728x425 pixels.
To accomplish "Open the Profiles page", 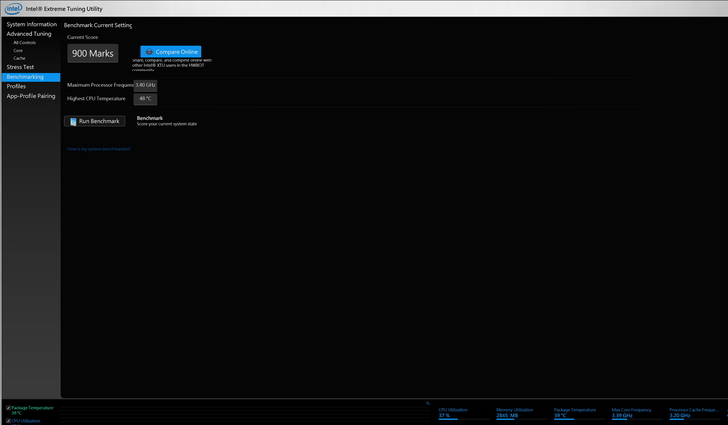I will coord(16,86).
